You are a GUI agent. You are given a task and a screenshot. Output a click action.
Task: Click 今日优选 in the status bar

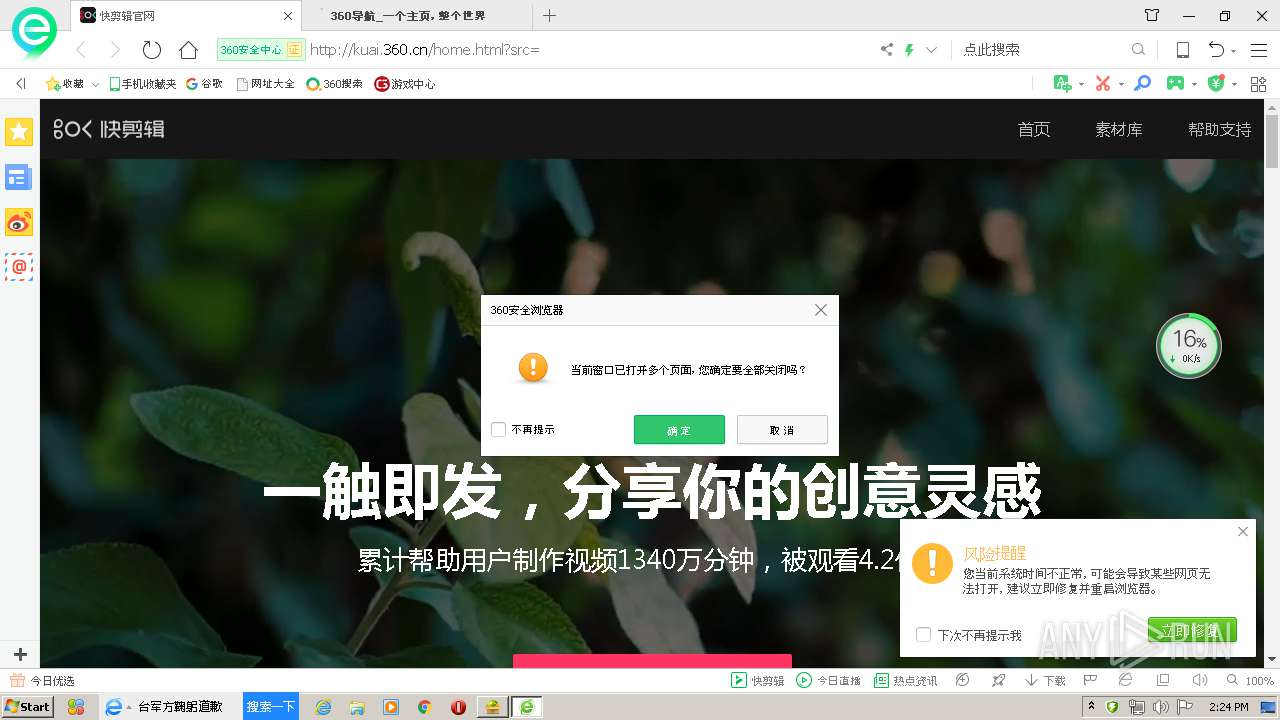(42, 680)
